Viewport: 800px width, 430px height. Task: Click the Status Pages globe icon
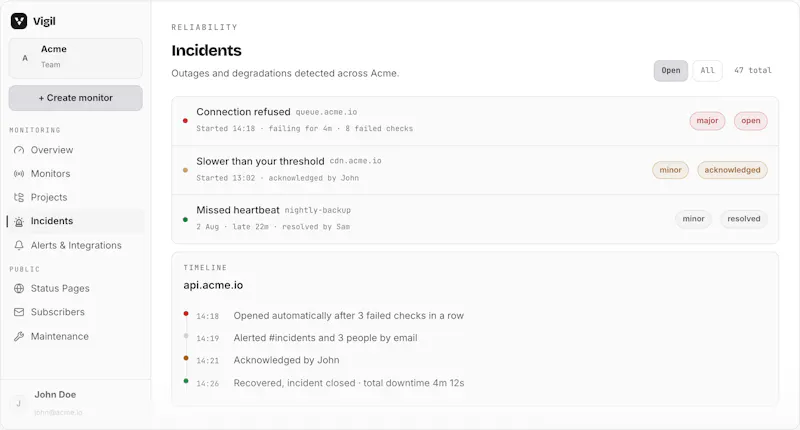(19, 288)
